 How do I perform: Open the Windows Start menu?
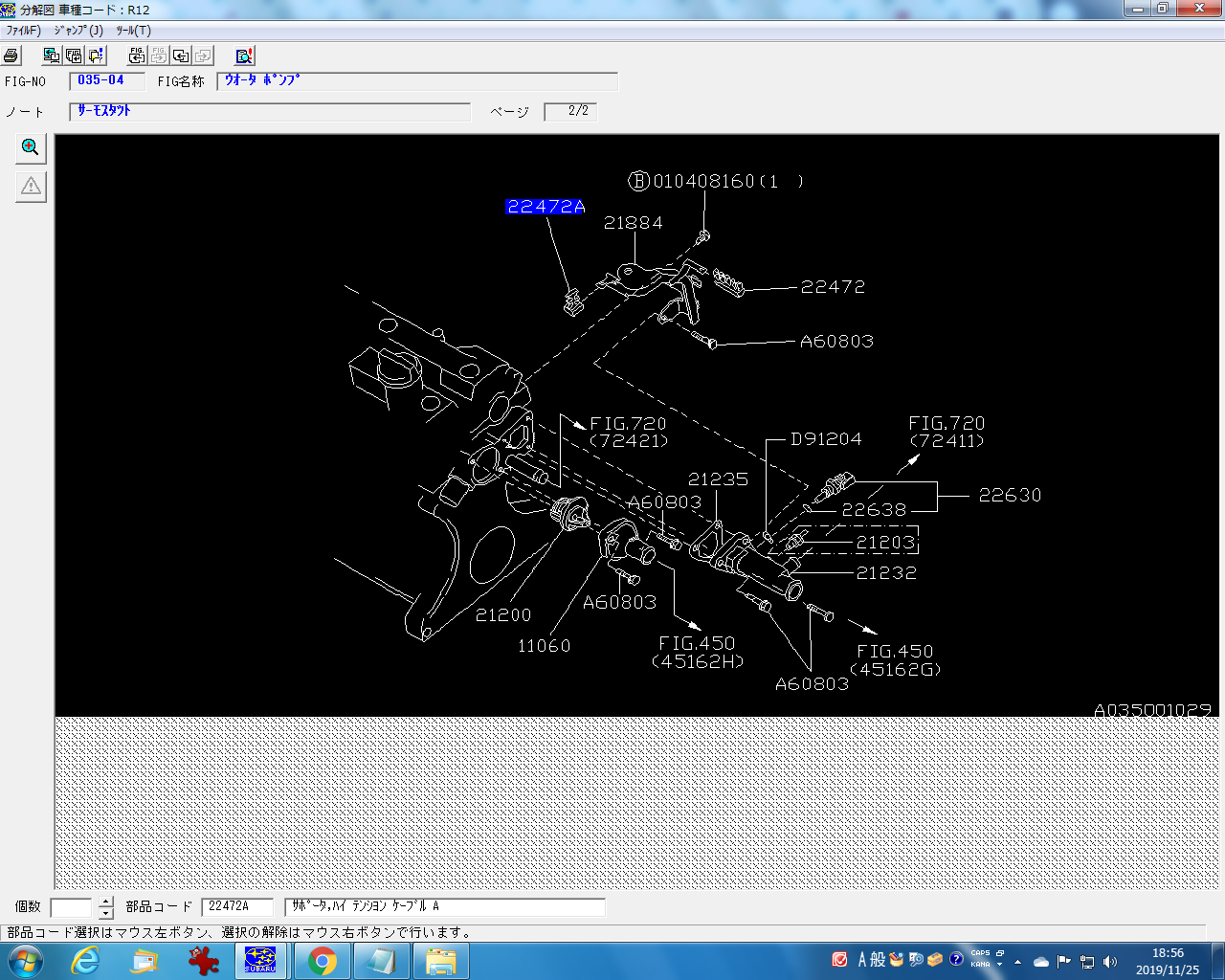26,961
